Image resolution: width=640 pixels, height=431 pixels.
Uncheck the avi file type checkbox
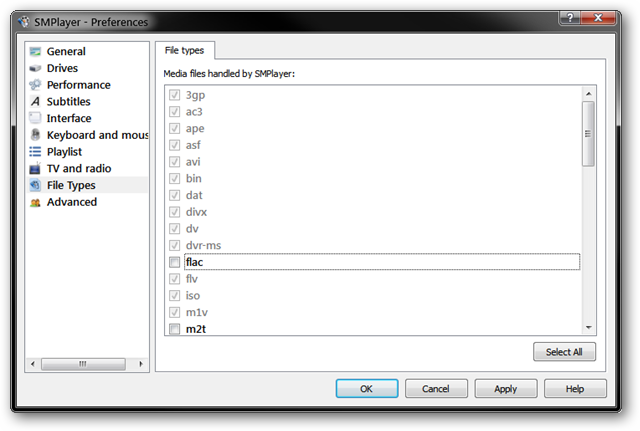pos(174,162)
